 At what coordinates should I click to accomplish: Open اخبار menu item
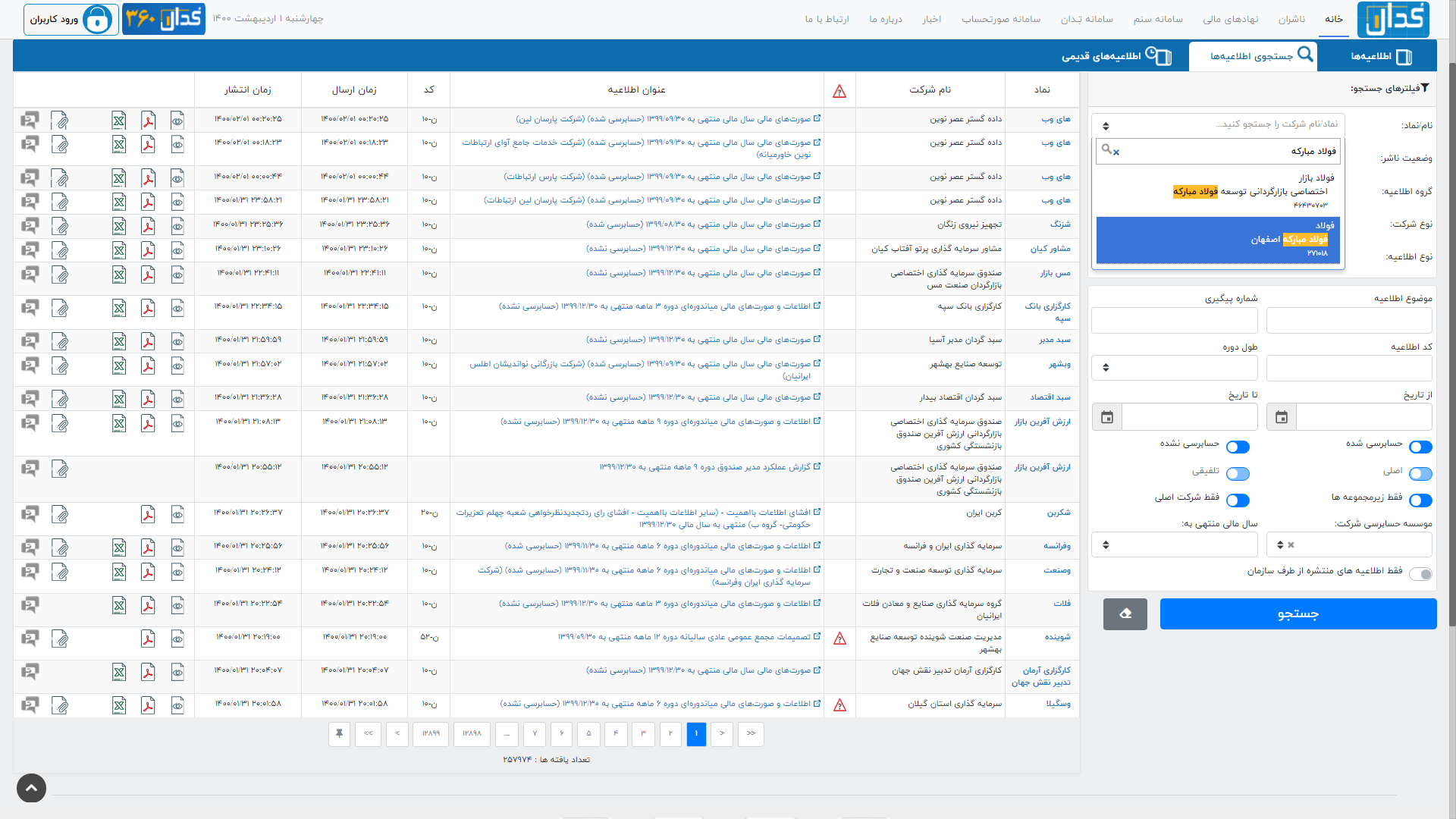tap(932, 19)
